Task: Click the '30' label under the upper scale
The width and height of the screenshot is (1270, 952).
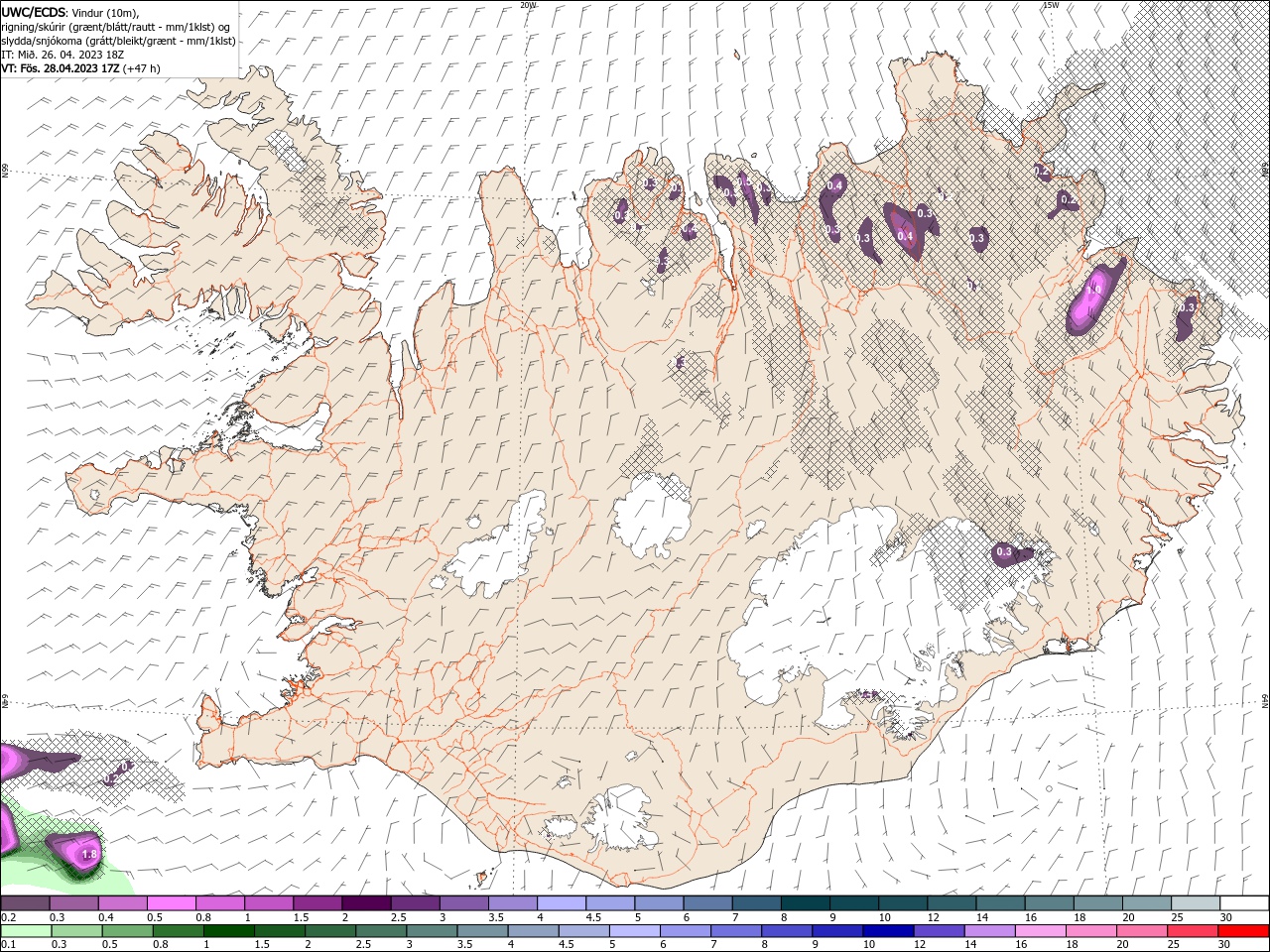Action: 1226,917
